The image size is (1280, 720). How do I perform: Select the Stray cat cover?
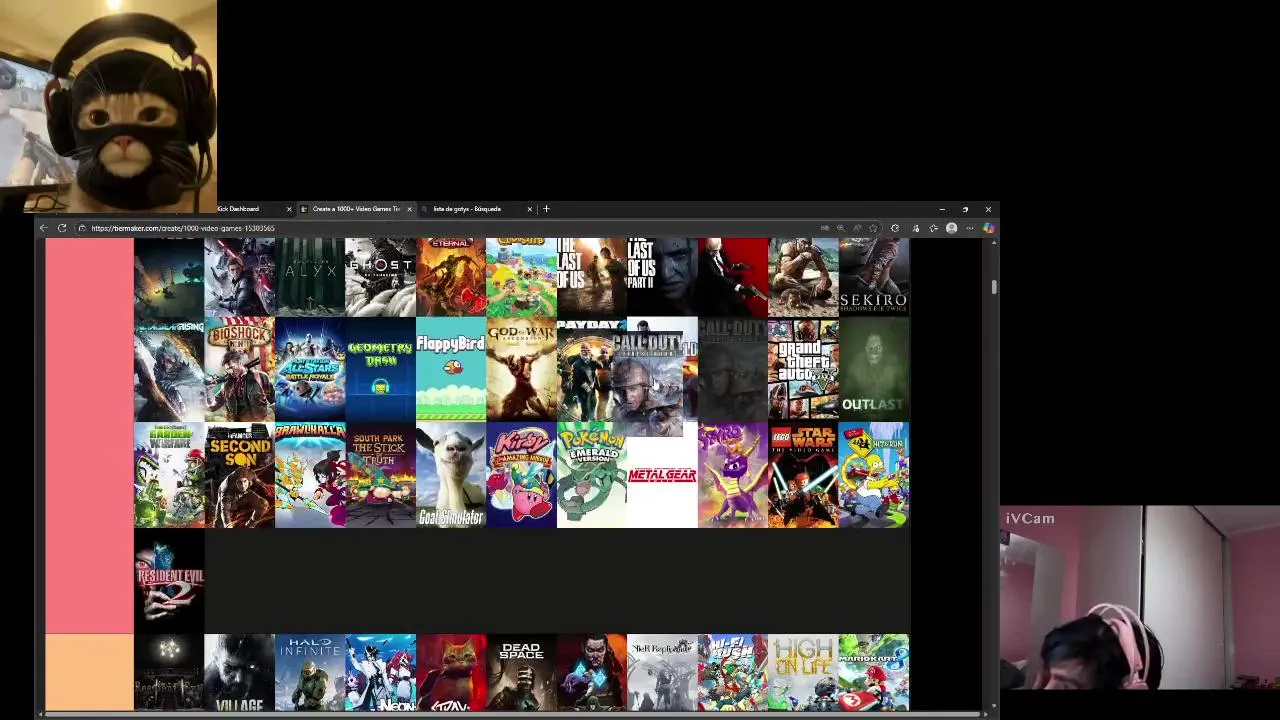[x=451, y=673]
